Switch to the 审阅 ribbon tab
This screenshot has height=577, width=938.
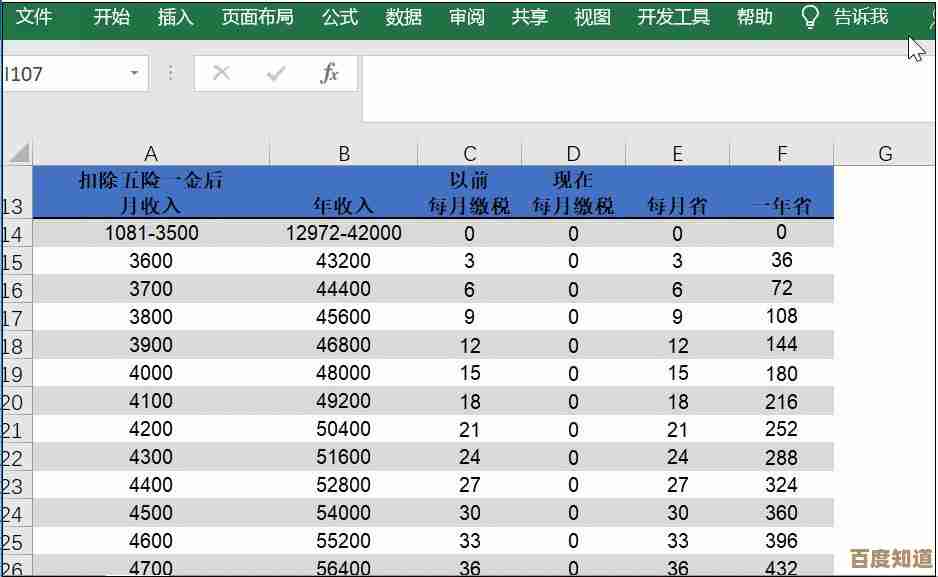466,17
